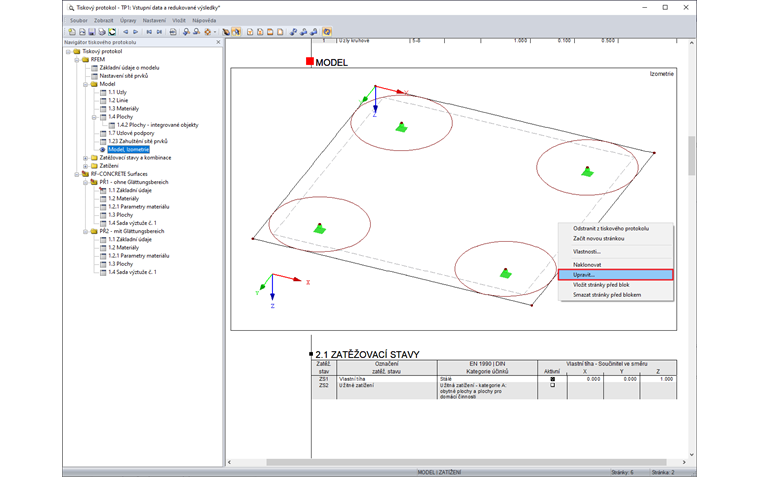
Task: Choose Naklonovat in context menu
Action: point(616,265)
